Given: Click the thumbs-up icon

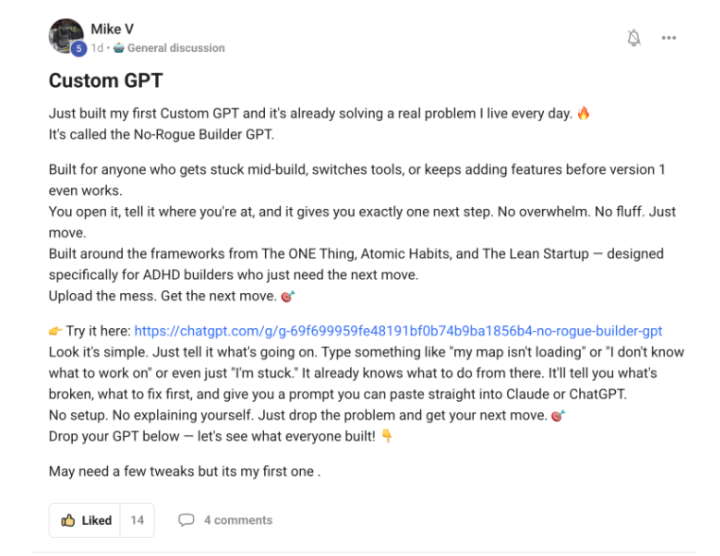Looking at the screenshot, I should [68, 520].
